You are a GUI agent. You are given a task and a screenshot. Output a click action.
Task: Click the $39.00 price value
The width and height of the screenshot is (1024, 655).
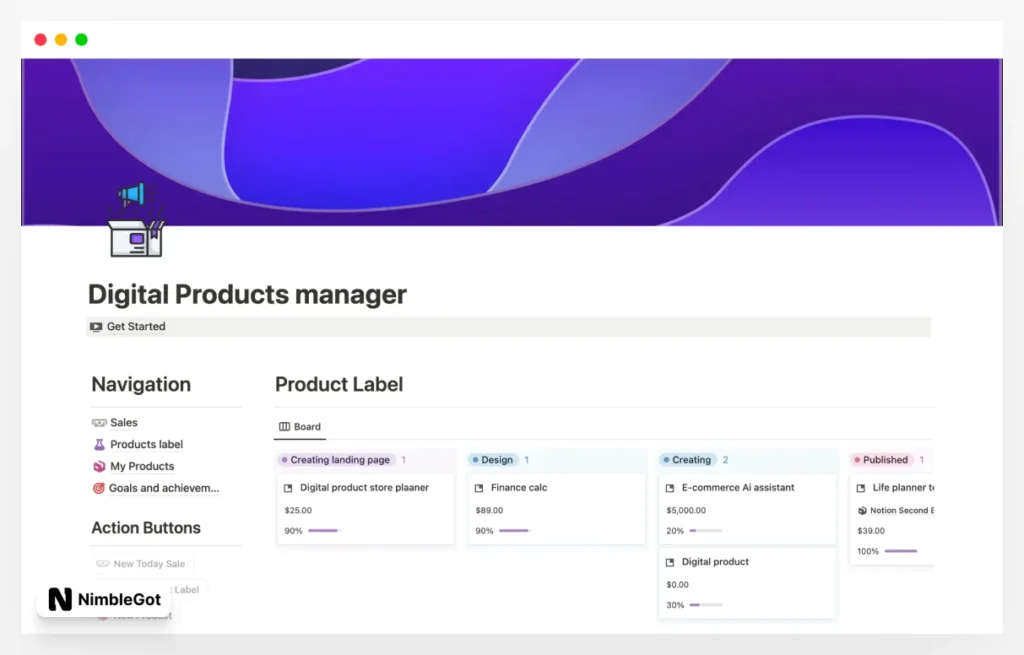pos(871,531)
